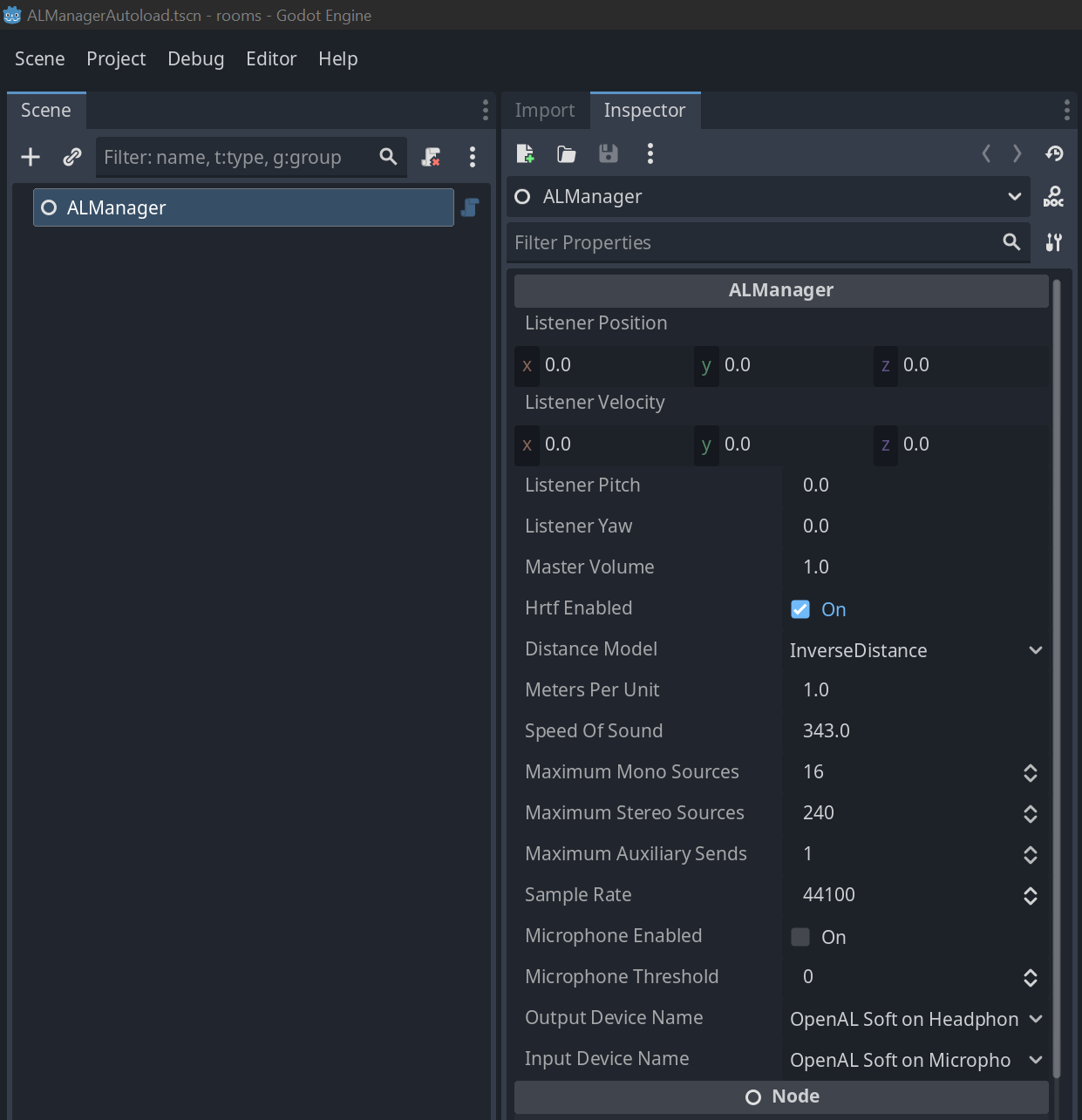This screenshot has width=1082, height=1120.
Task: Switch to the Inspector tab
Action: click(645, 111)
